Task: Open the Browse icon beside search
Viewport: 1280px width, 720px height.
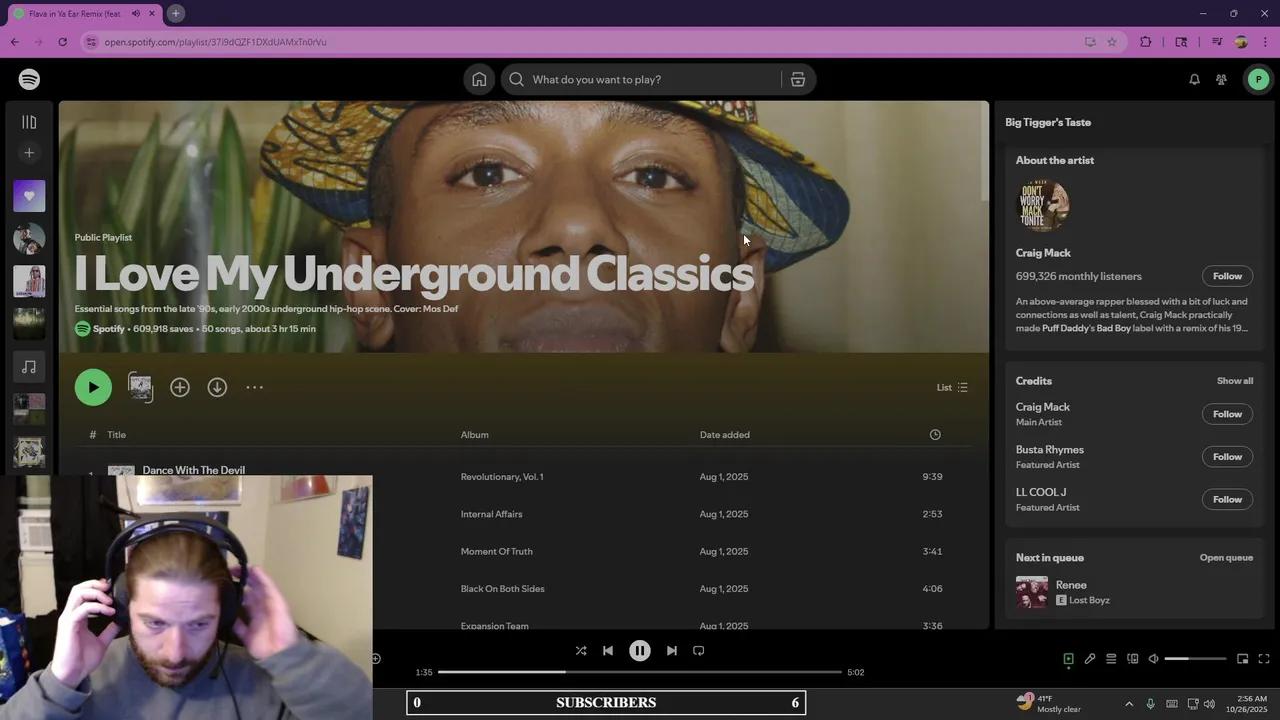Action: point(798,79)
